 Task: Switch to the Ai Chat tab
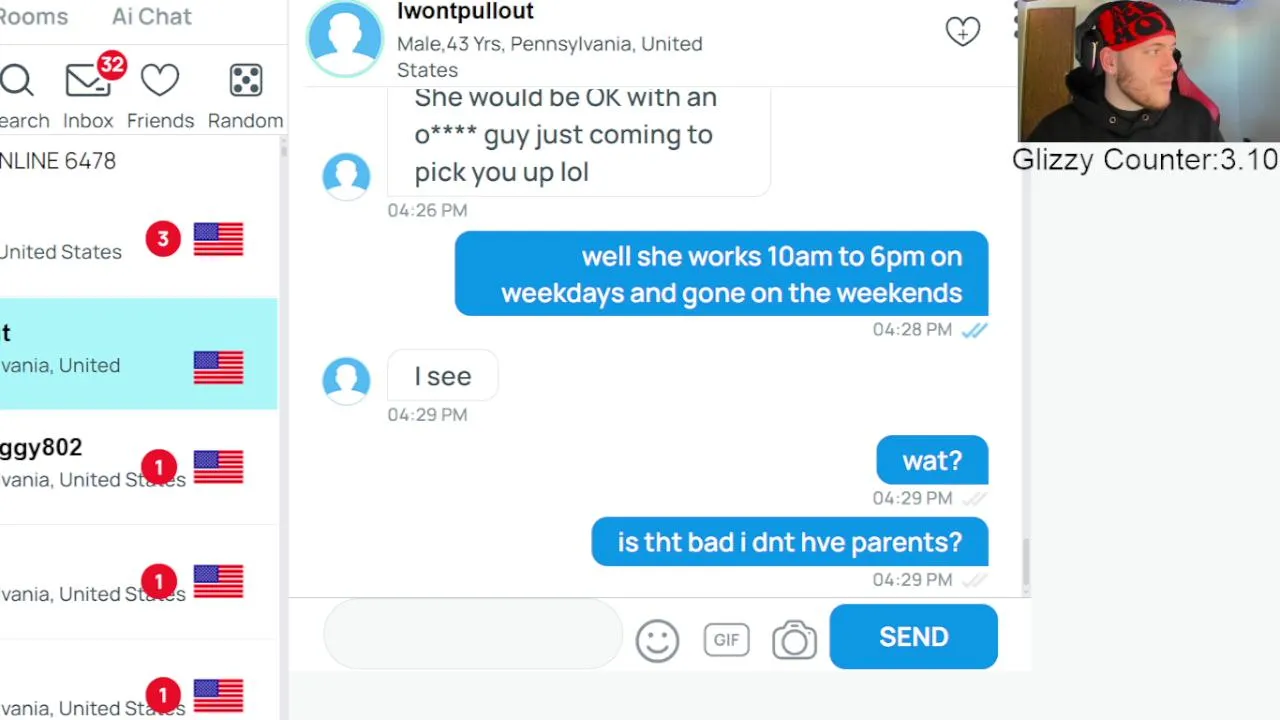click(x=152, y=16)
